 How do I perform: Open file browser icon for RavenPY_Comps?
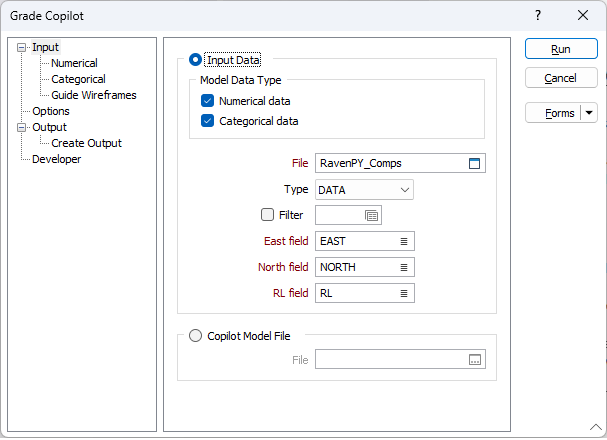(474, 163)
